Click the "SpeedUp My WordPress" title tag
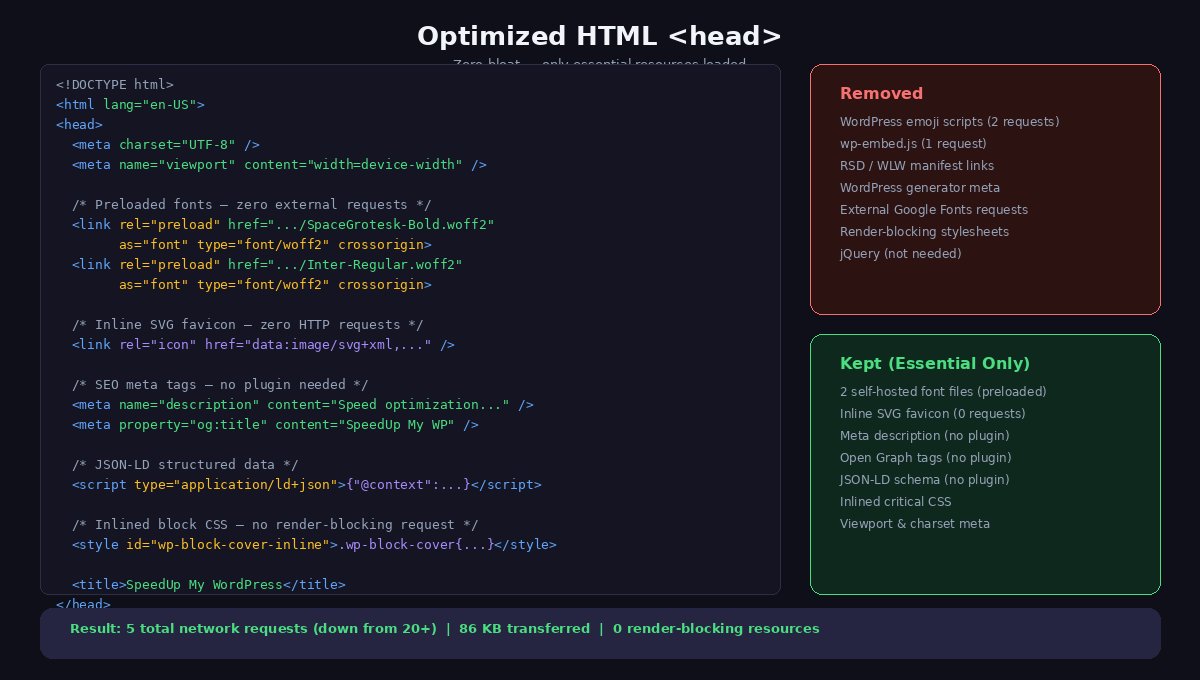 pyautogui.click(x=207, y=584)
